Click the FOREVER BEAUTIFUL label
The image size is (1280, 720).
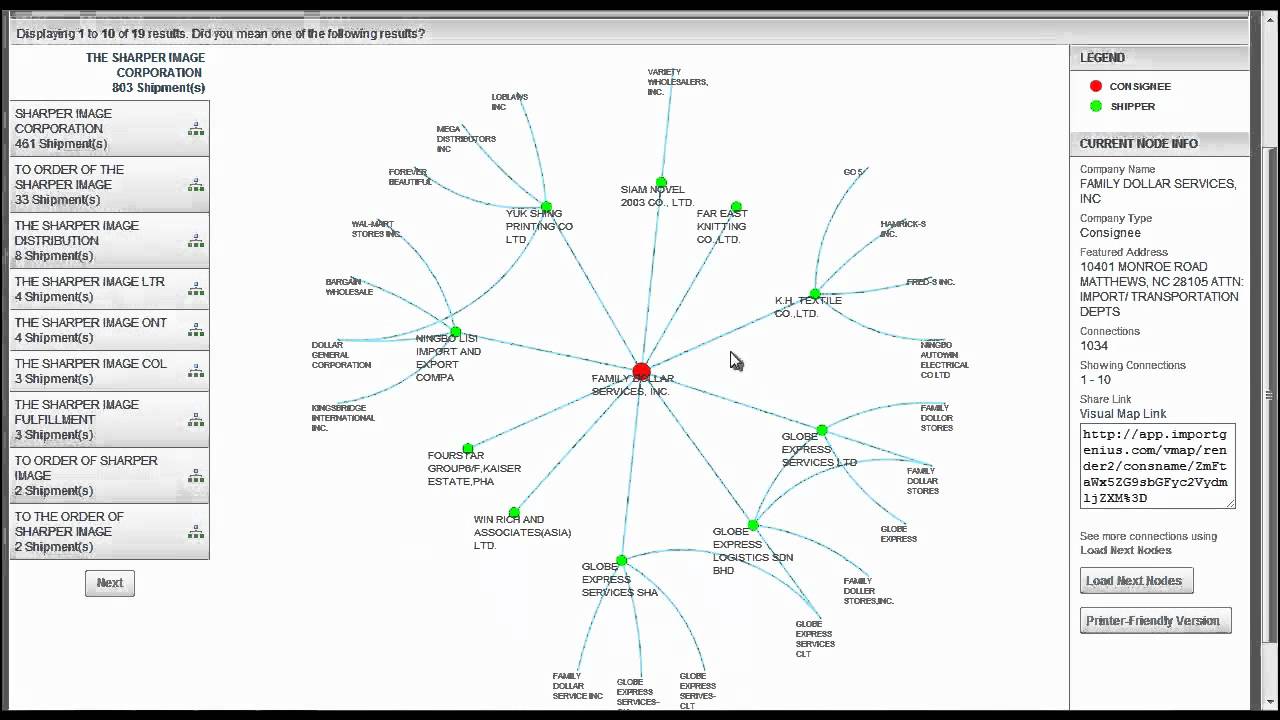[x=410, y=177]
